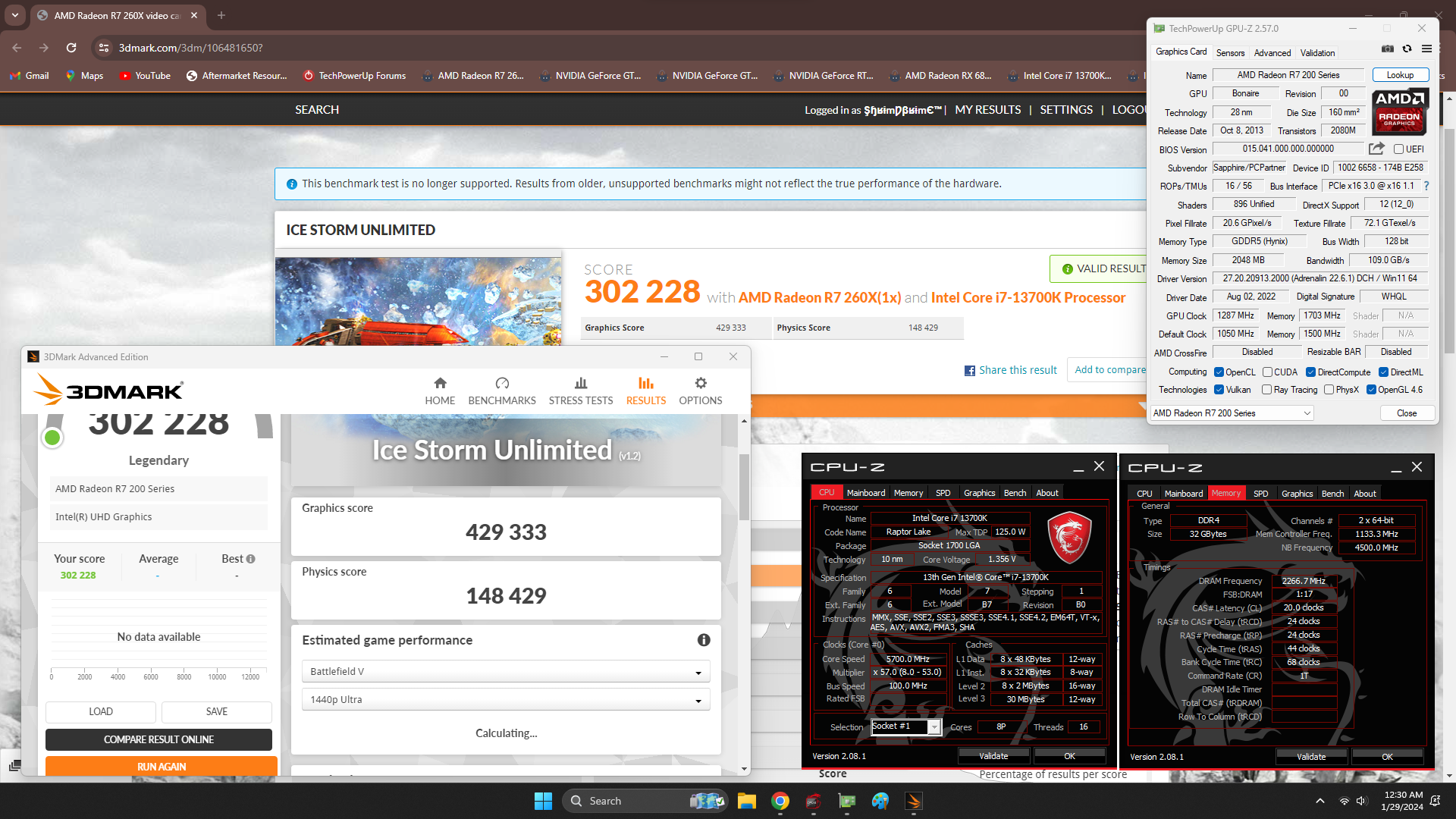Image resolution: width=1456 pixels, height=819 pixels.
Task: Click the MSI dragon logo in CPU-Z
Action: 1069,538
